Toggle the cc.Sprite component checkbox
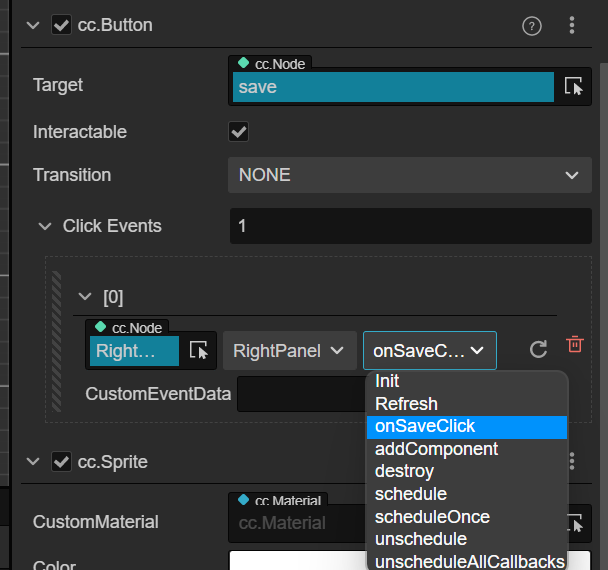This screenshot has height=570, width=608. (61, 461)
